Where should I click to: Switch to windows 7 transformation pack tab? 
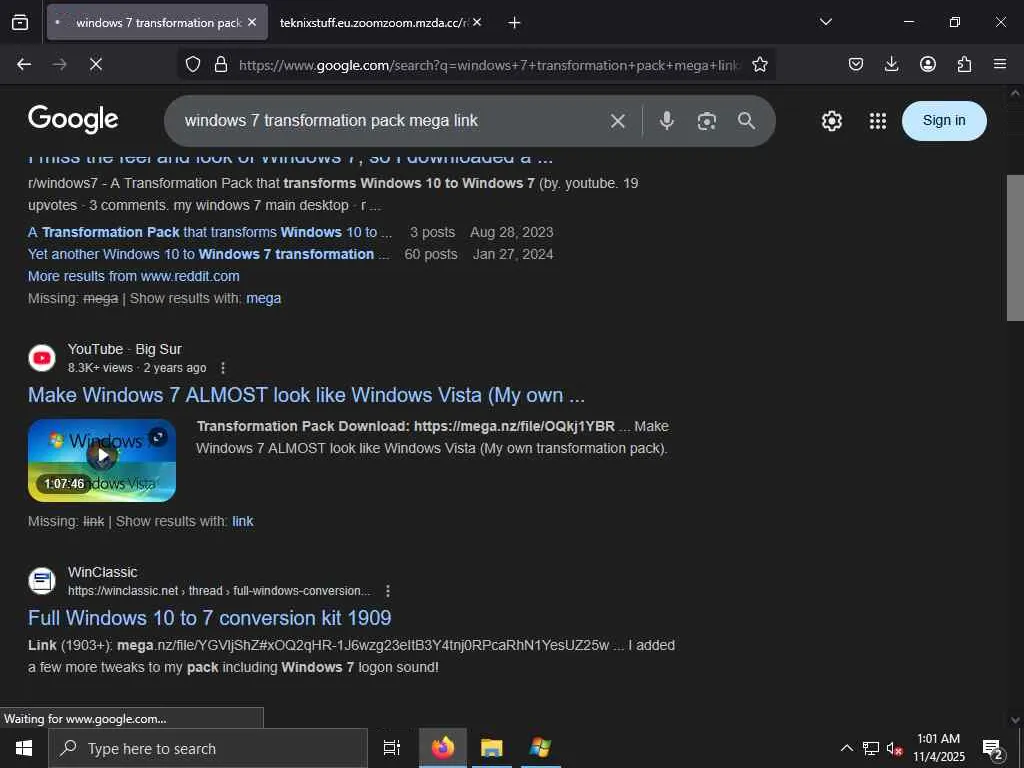pos(157,22)
